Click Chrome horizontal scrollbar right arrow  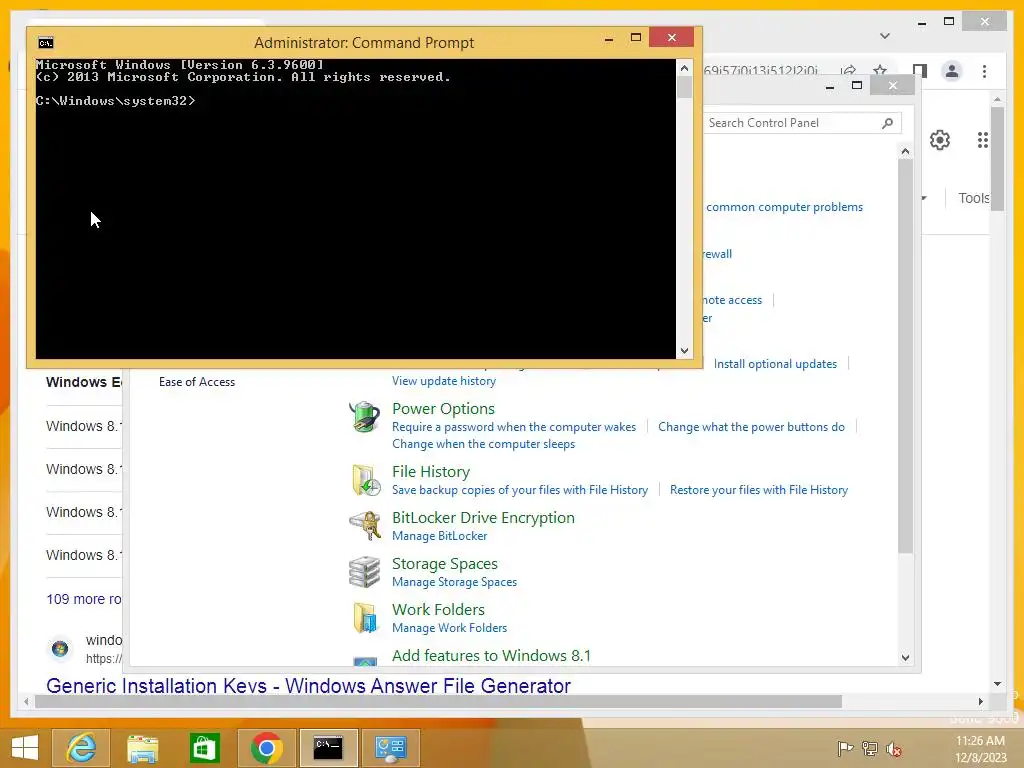[x=980, y=701]
